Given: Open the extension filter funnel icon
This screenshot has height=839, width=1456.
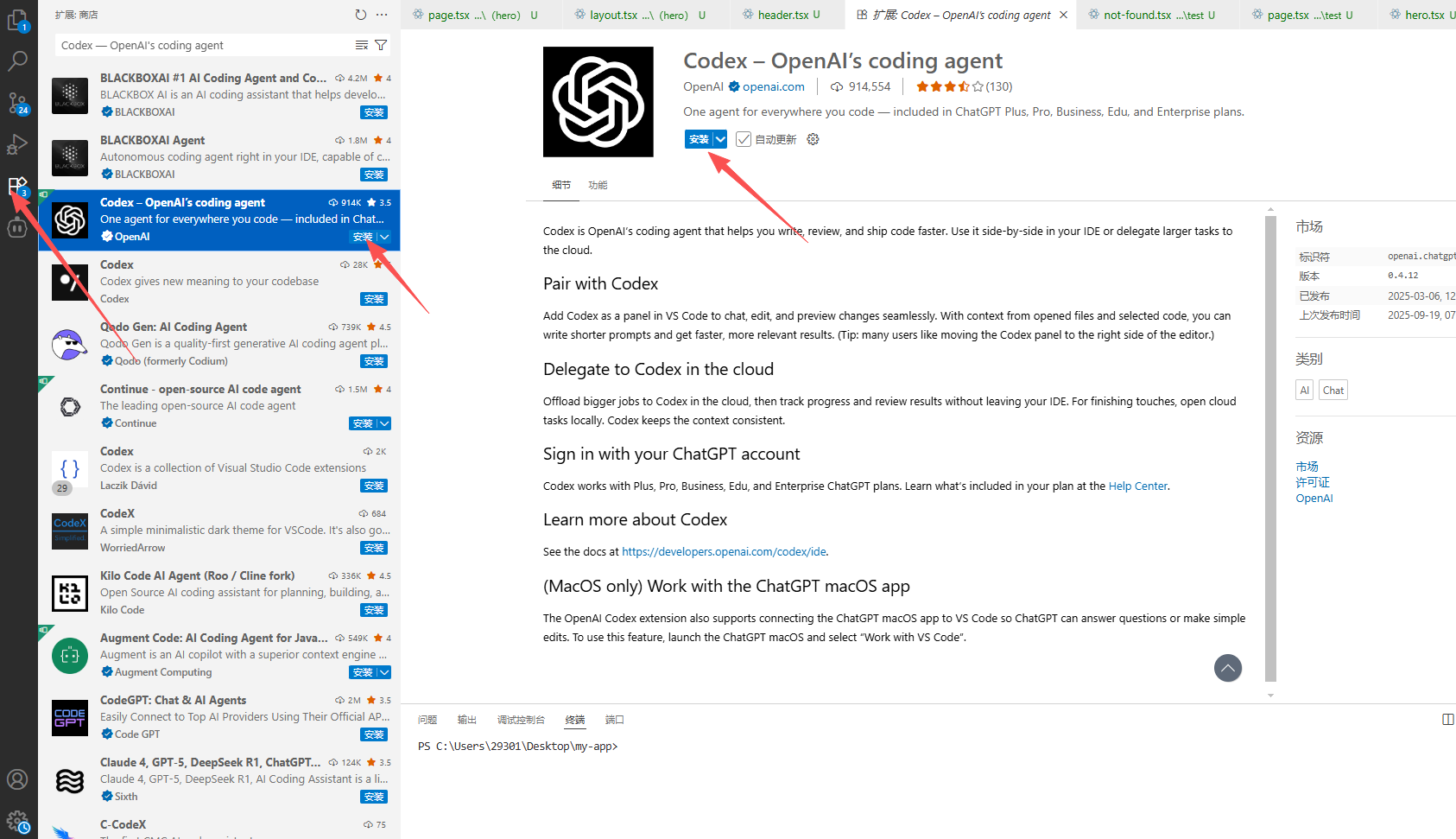Looking at the screenshot, I should coord(381,45).
